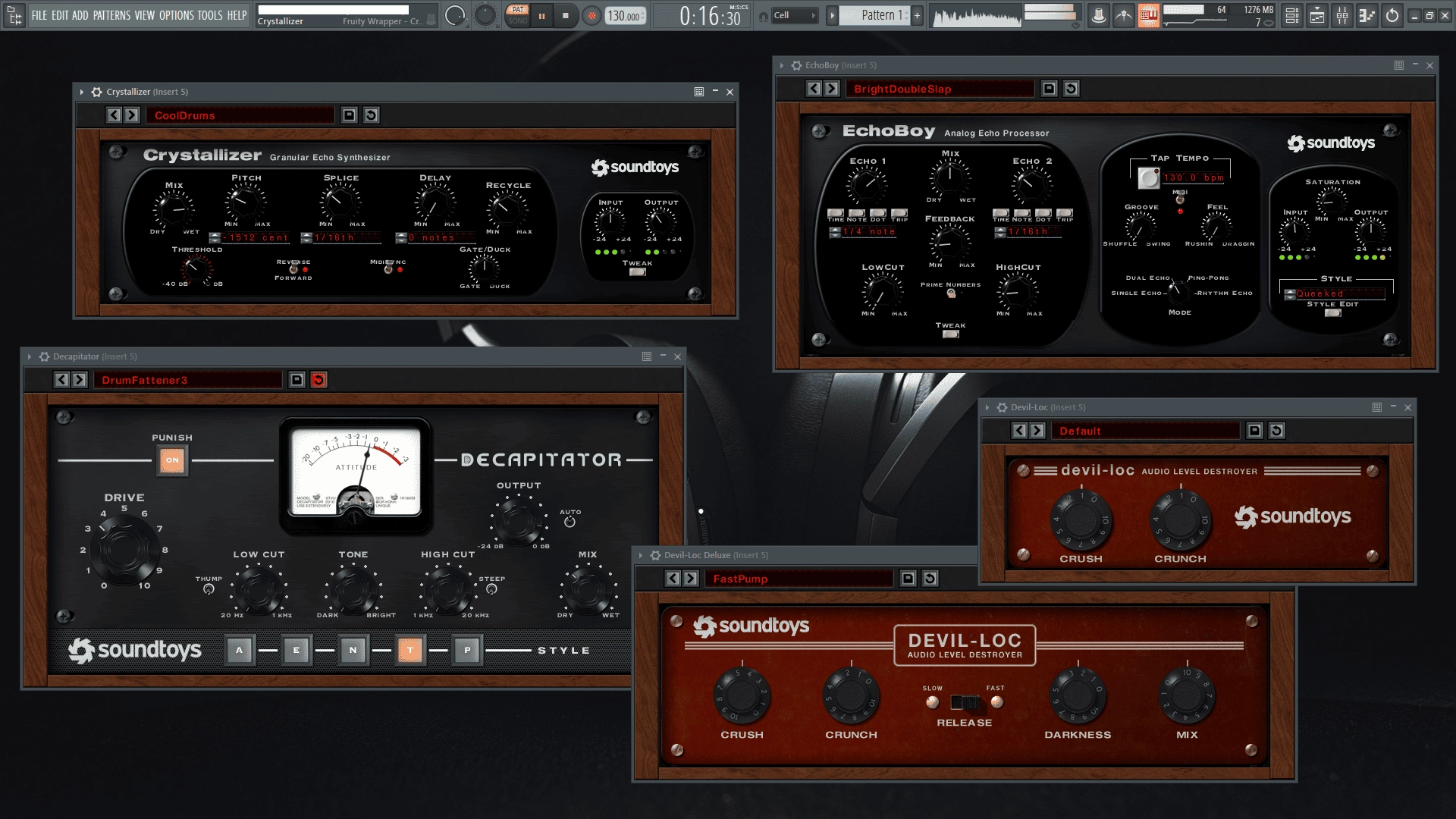Click the Feedback knob in EchoBoy
Image resolution: width=1456 pixels, height=819 pixels.
tap(949, 242)
